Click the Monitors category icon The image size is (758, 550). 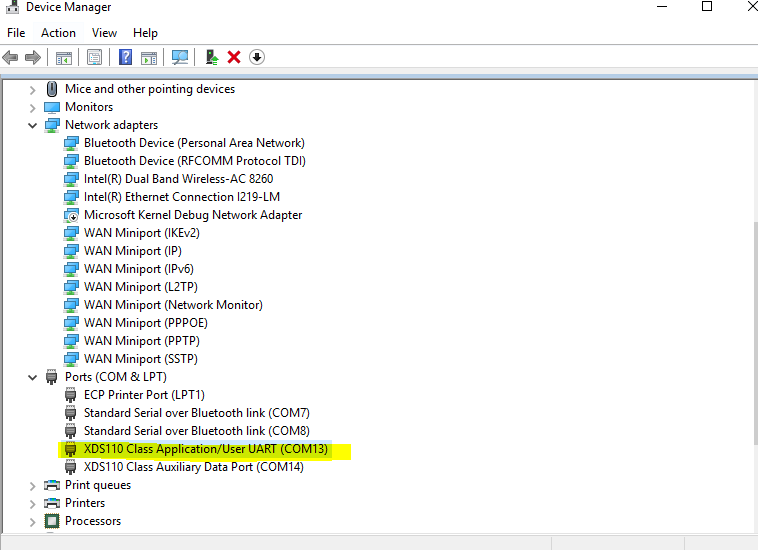pos(52,107)
